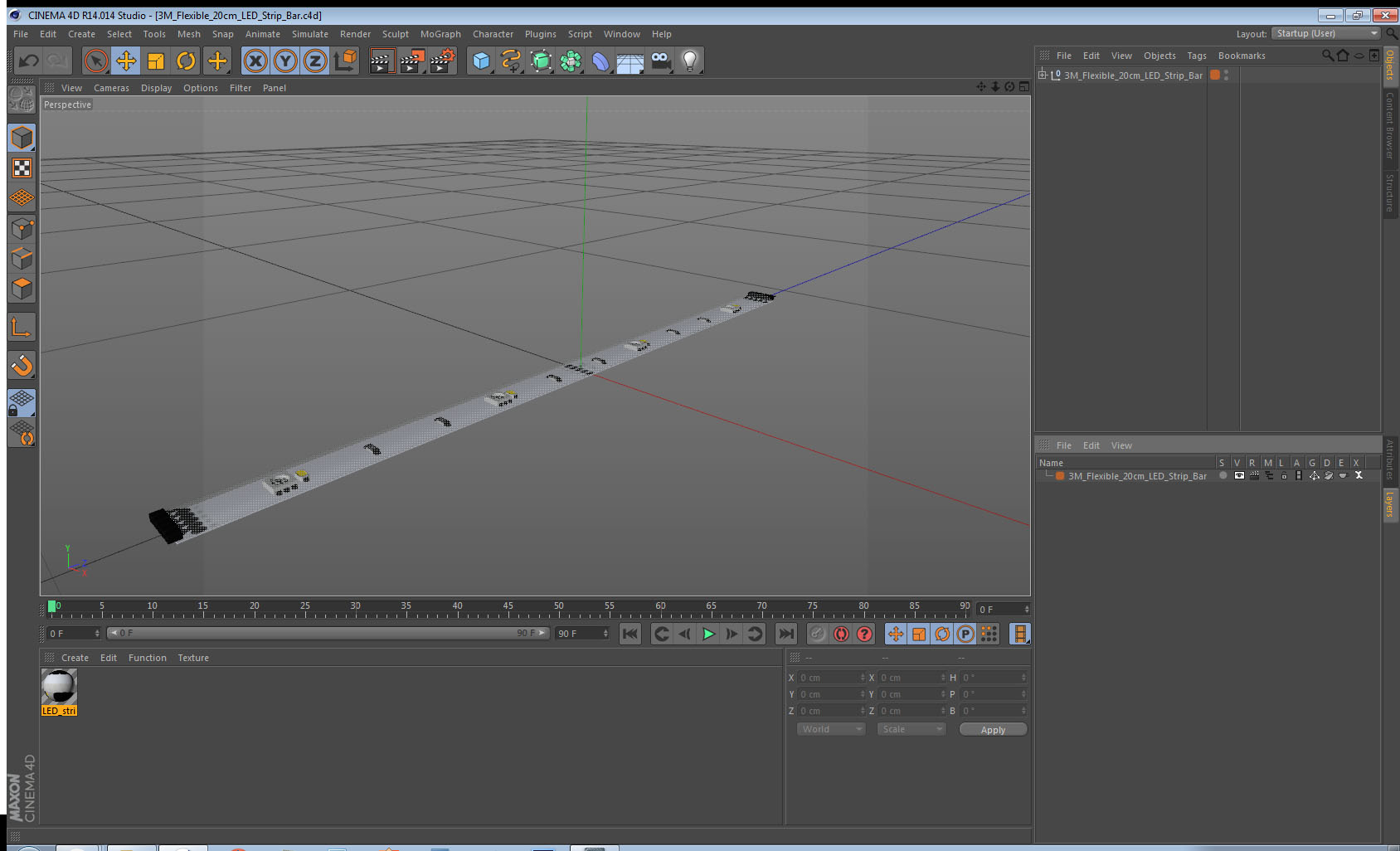This screenshot has width=1400, height=851.
Task: Open the Structure side tab
Action: pos(1390,192)
